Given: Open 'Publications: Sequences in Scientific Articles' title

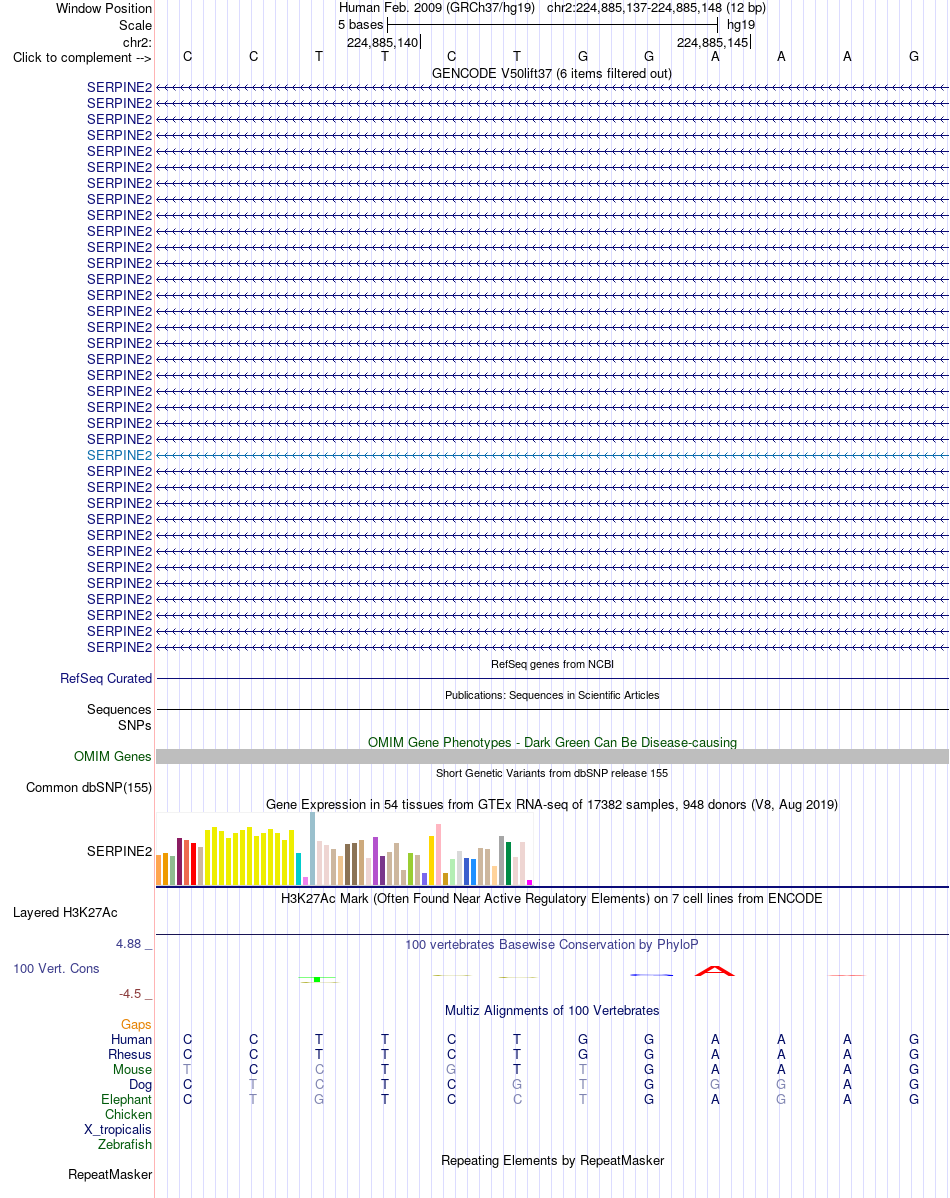Looking at the screenshot, I should point(552,695).
